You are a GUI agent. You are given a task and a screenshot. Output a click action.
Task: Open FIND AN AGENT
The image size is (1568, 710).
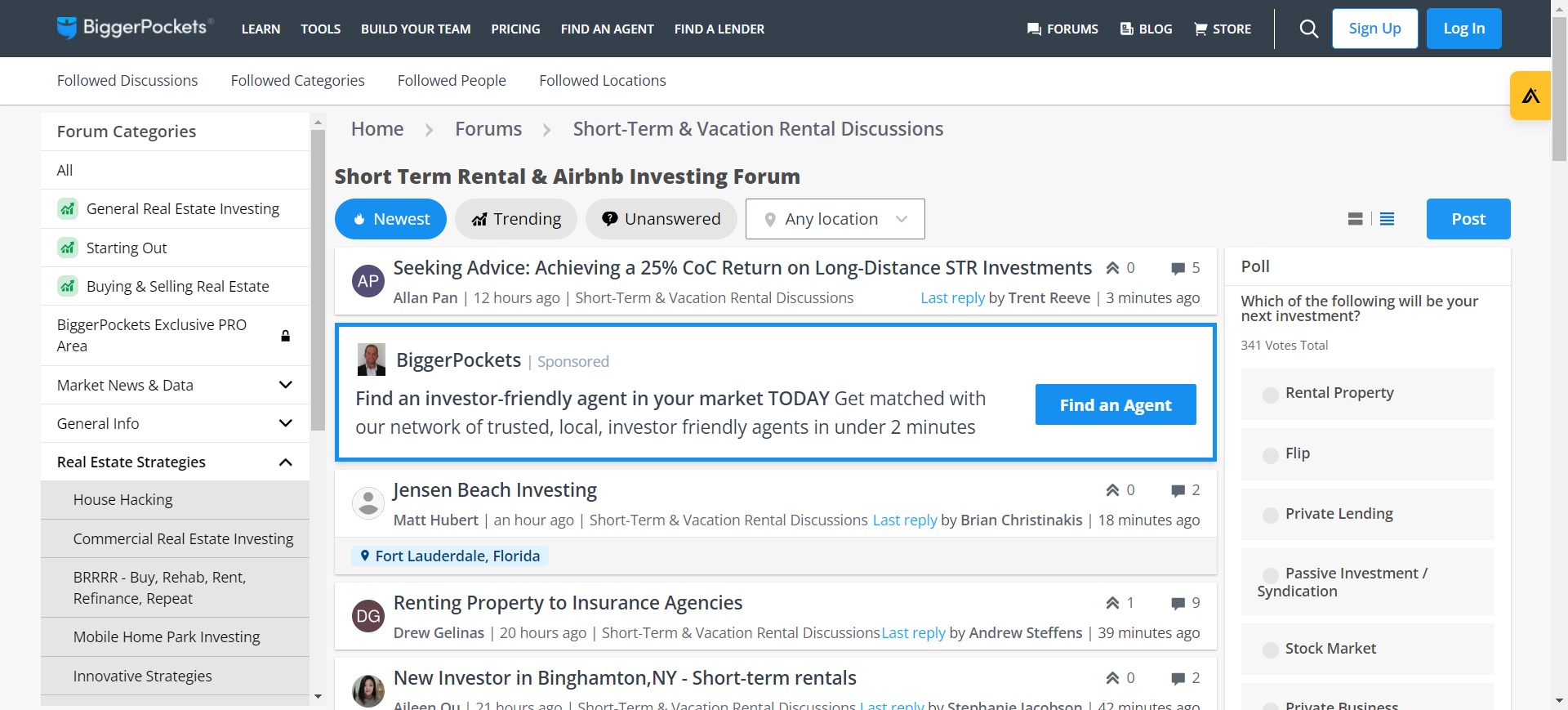click(607, 29)
